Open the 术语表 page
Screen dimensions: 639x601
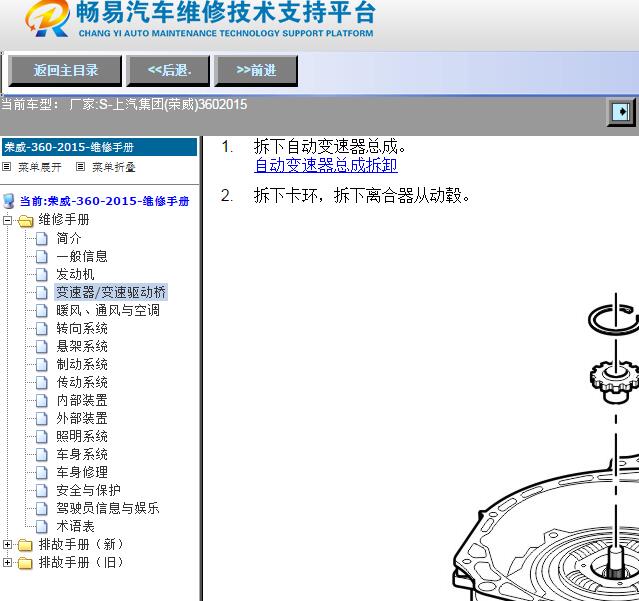click(75, 526)
